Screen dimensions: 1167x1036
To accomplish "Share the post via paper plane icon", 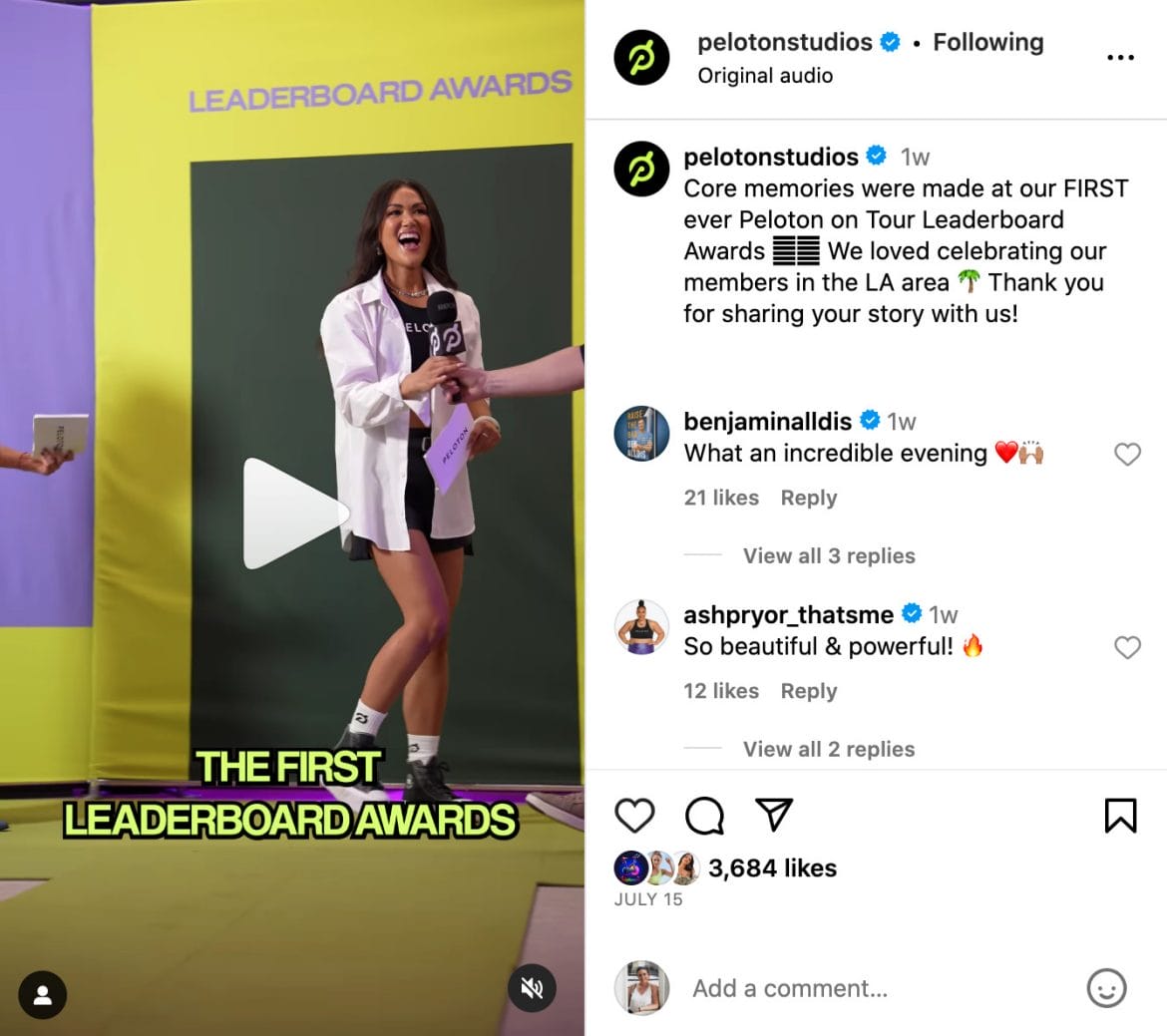I will pyautogui.click(x=773, y=814).
